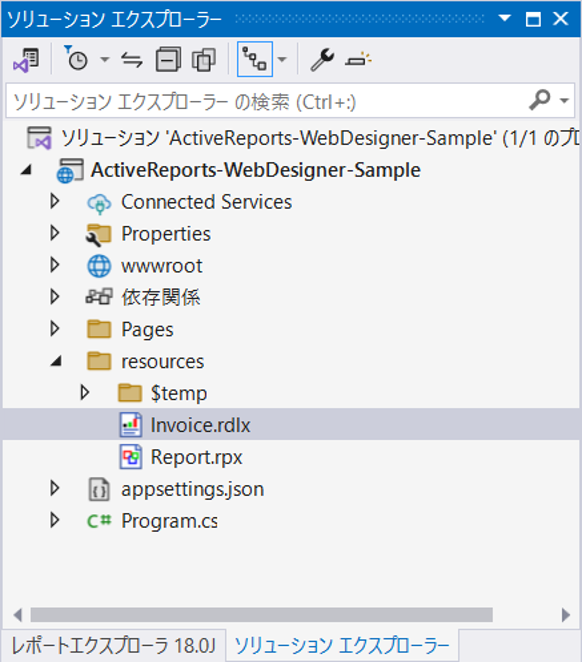Expand the $temp folder
582x662 pixels.
click(84, 393)
